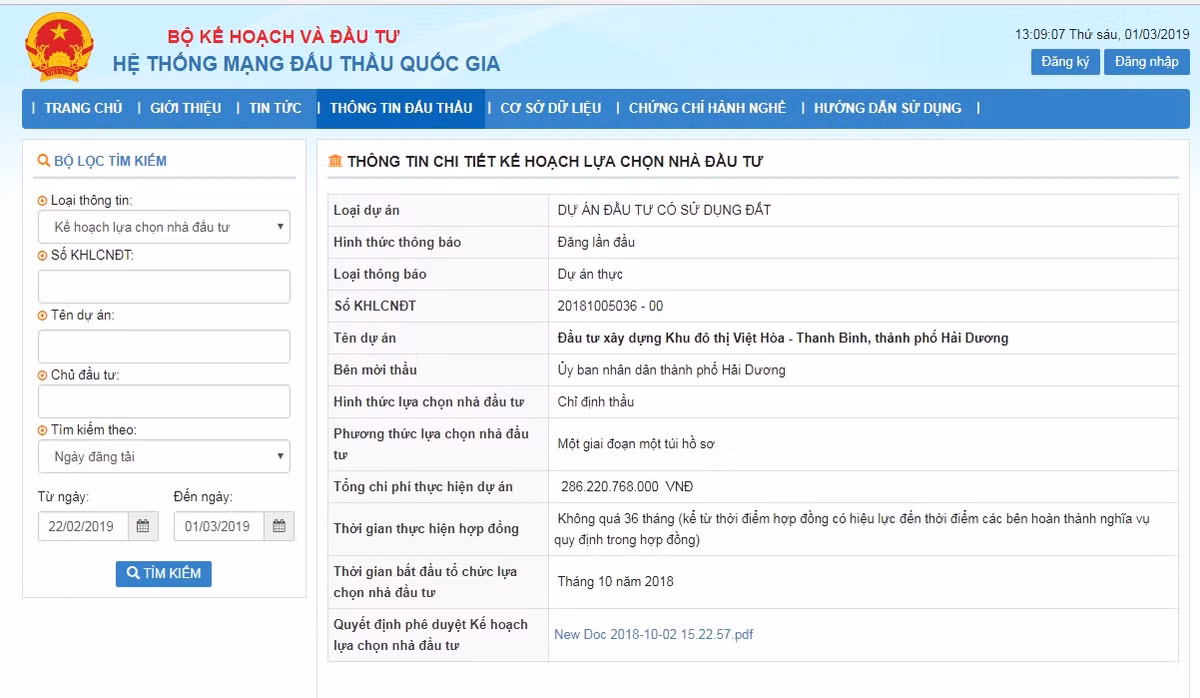Click the search icon inside TÌM KIẾM button
The width and height of the screenshot is (1200, 698).
coord(132,573)
